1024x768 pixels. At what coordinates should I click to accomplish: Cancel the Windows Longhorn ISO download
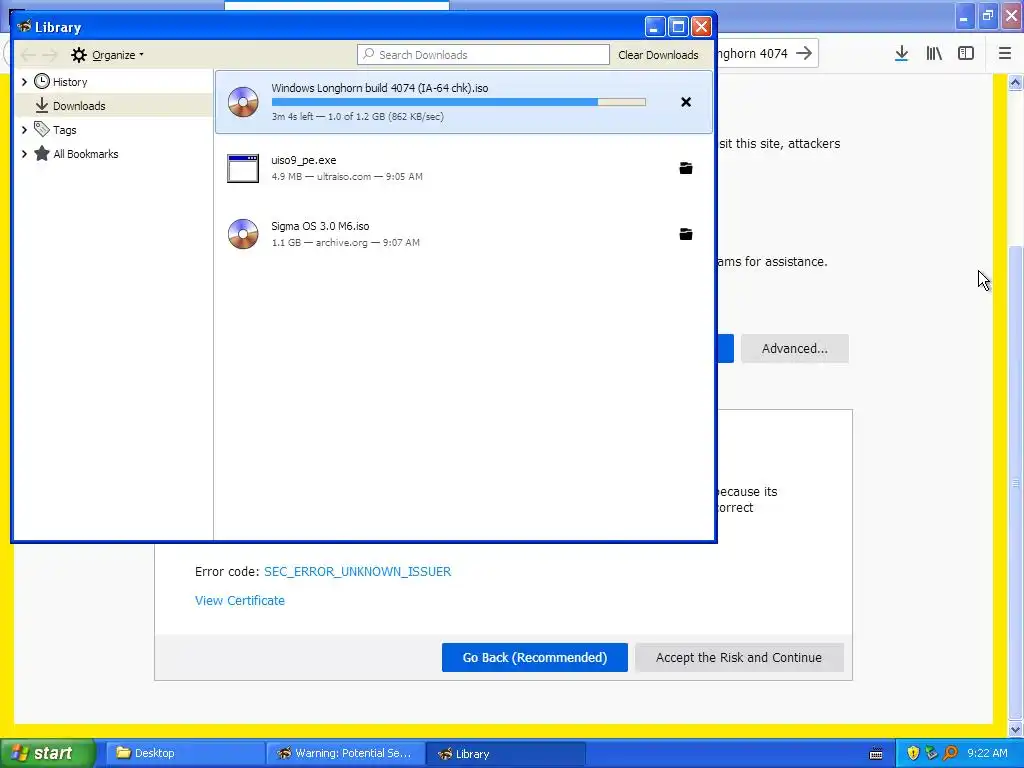[686, 102]
